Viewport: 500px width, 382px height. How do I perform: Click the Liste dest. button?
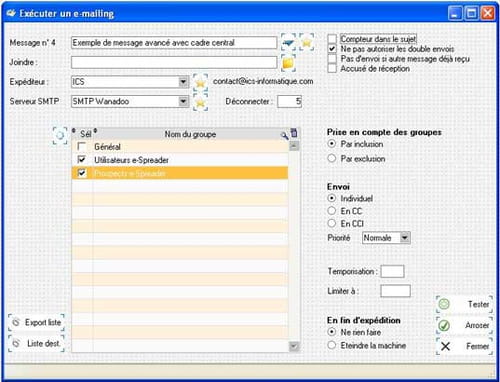click(36, 343)
